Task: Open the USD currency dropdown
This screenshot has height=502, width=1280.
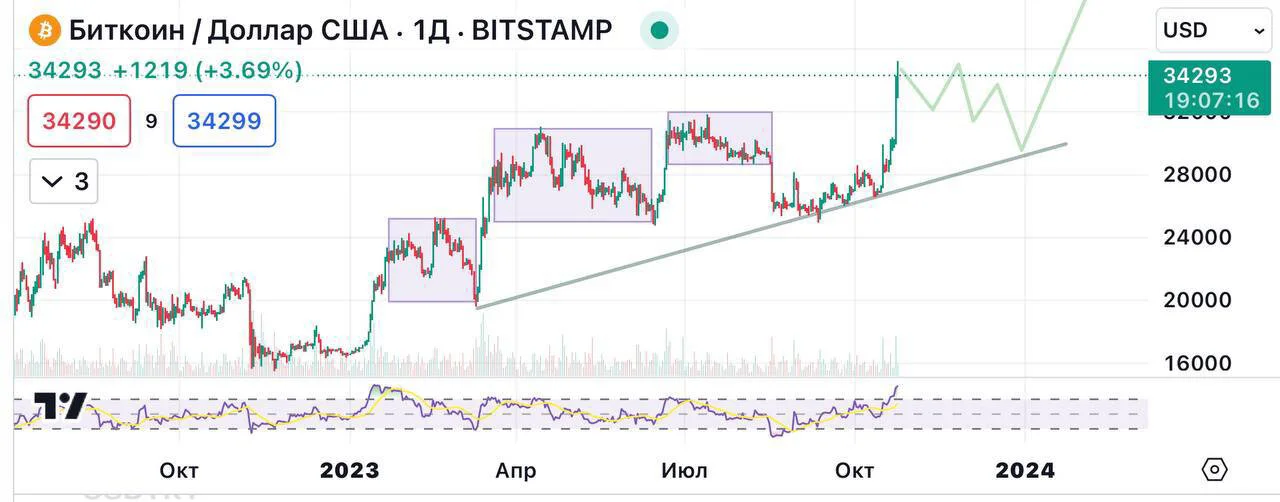Action: click(1213, 31)
